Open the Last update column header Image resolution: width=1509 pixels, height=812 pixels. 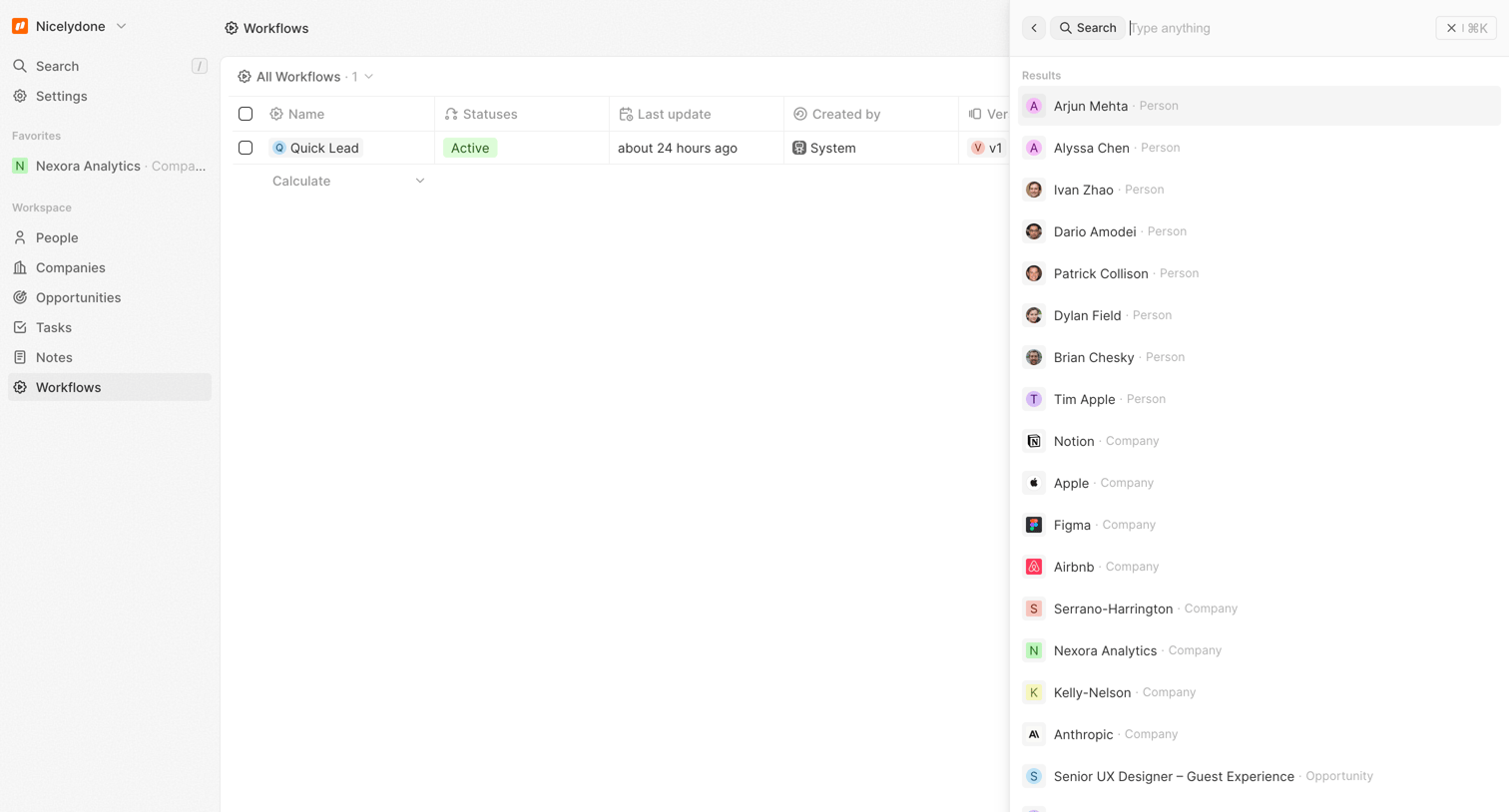click(697, 114)
